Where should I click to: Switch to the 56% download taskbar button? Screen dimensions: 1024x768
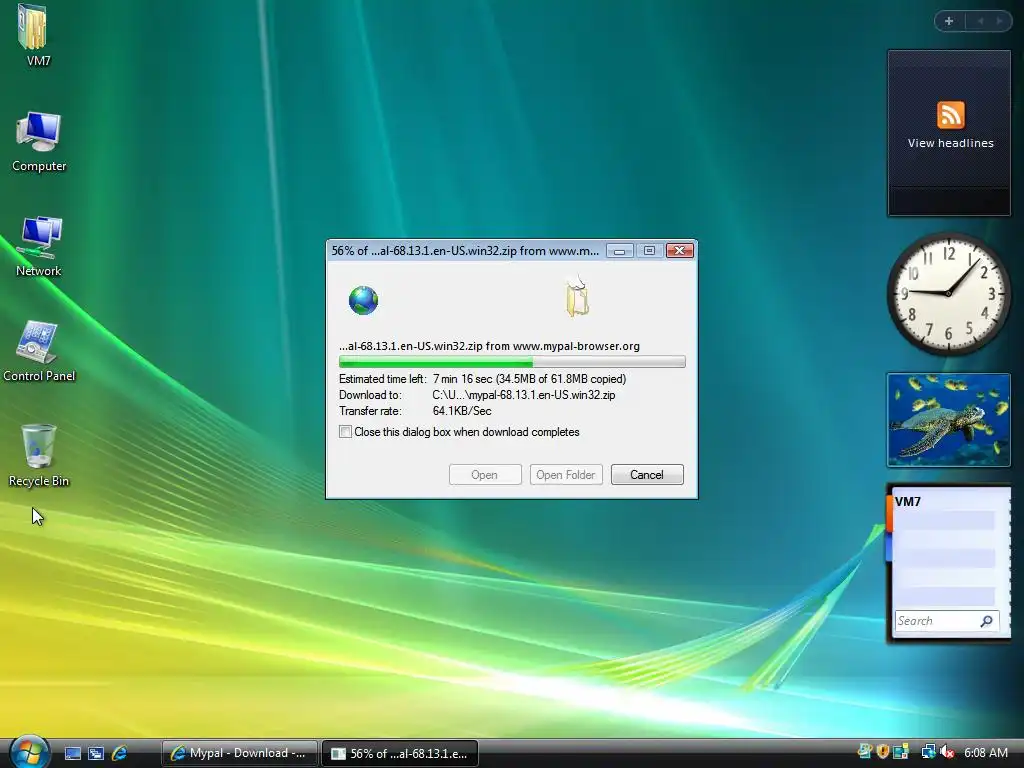click(x=400, y=753)
